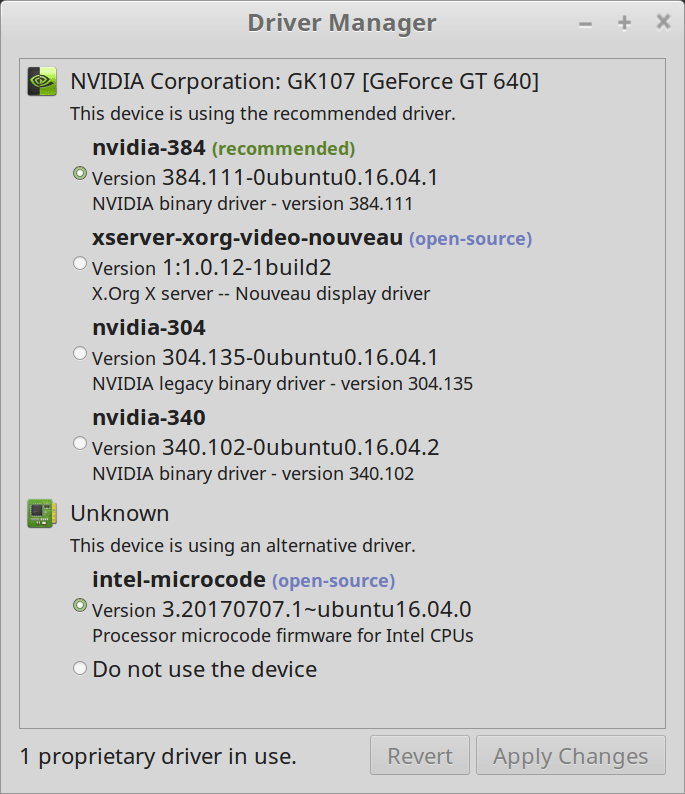This screenshot has width=685, height=794.
Task: Minimize the Driver Manager window
Action: (x=585, y=23)
